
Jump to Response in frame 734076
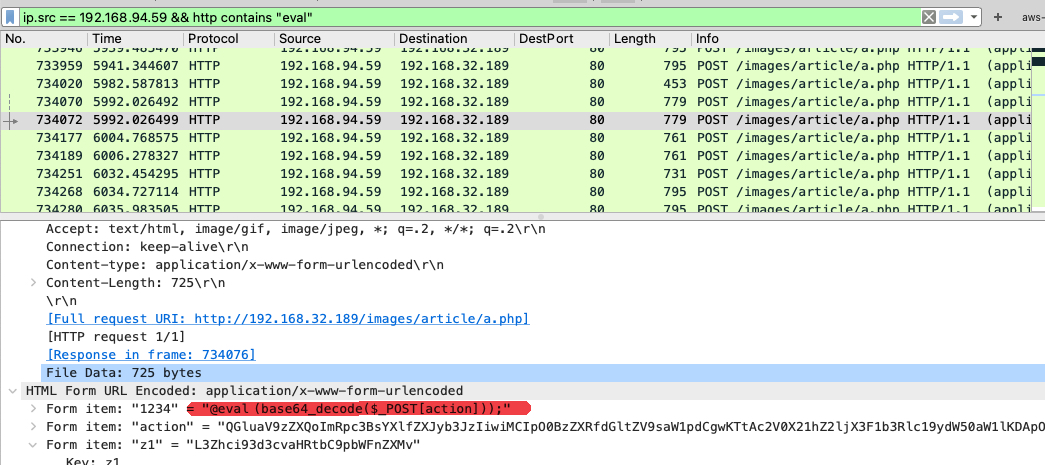point(151,355)
